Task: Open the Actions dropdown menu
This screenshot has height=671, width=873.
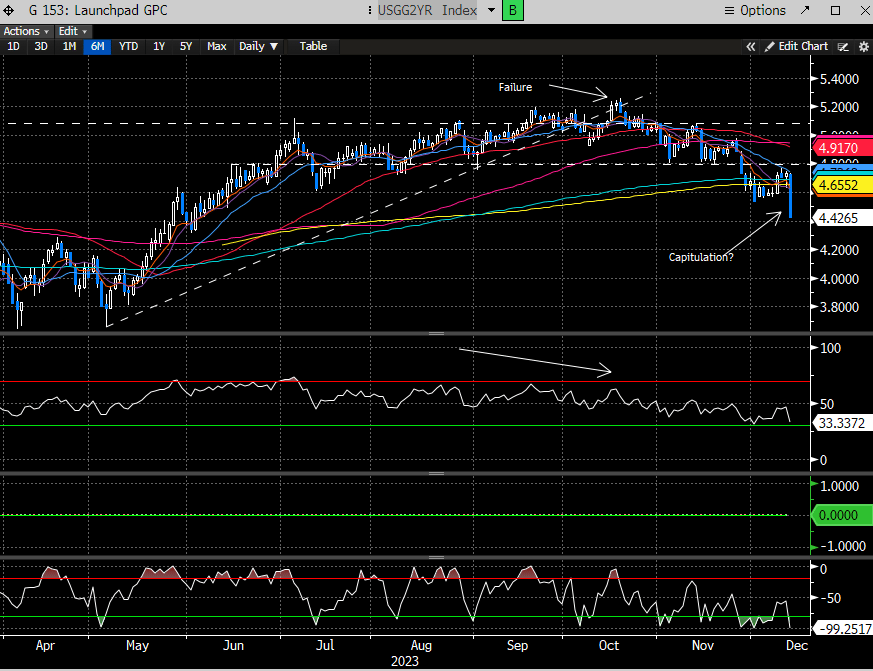Action: point(26,31)
